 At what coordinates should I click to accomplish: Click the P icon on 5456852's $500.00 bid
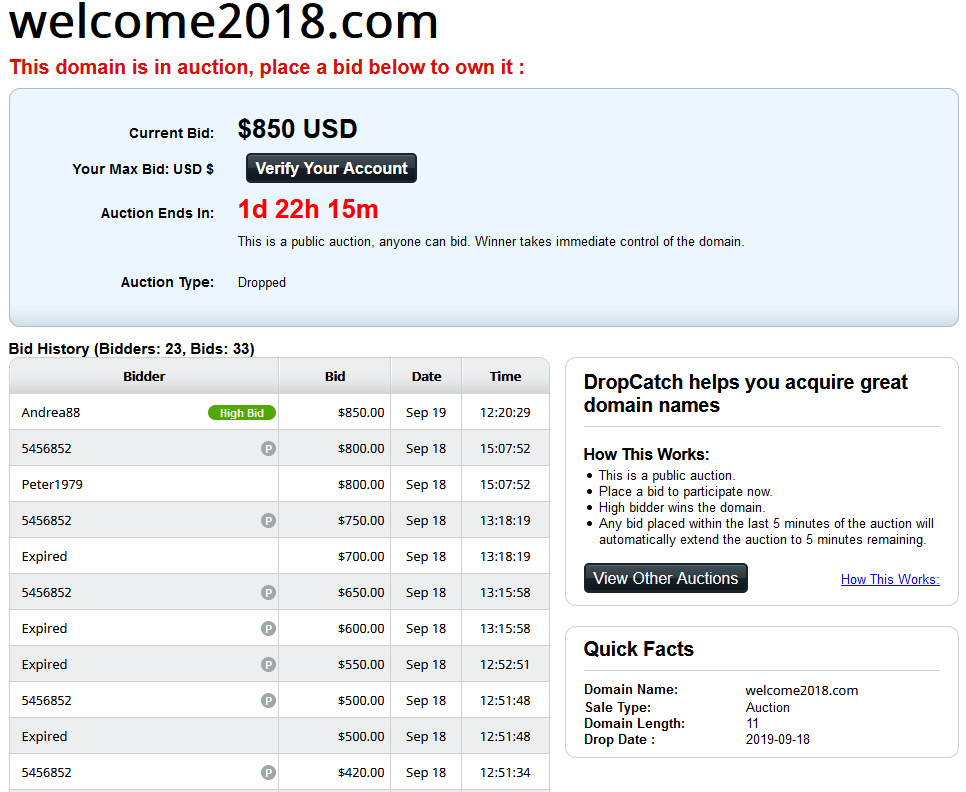tap(268, 700)
